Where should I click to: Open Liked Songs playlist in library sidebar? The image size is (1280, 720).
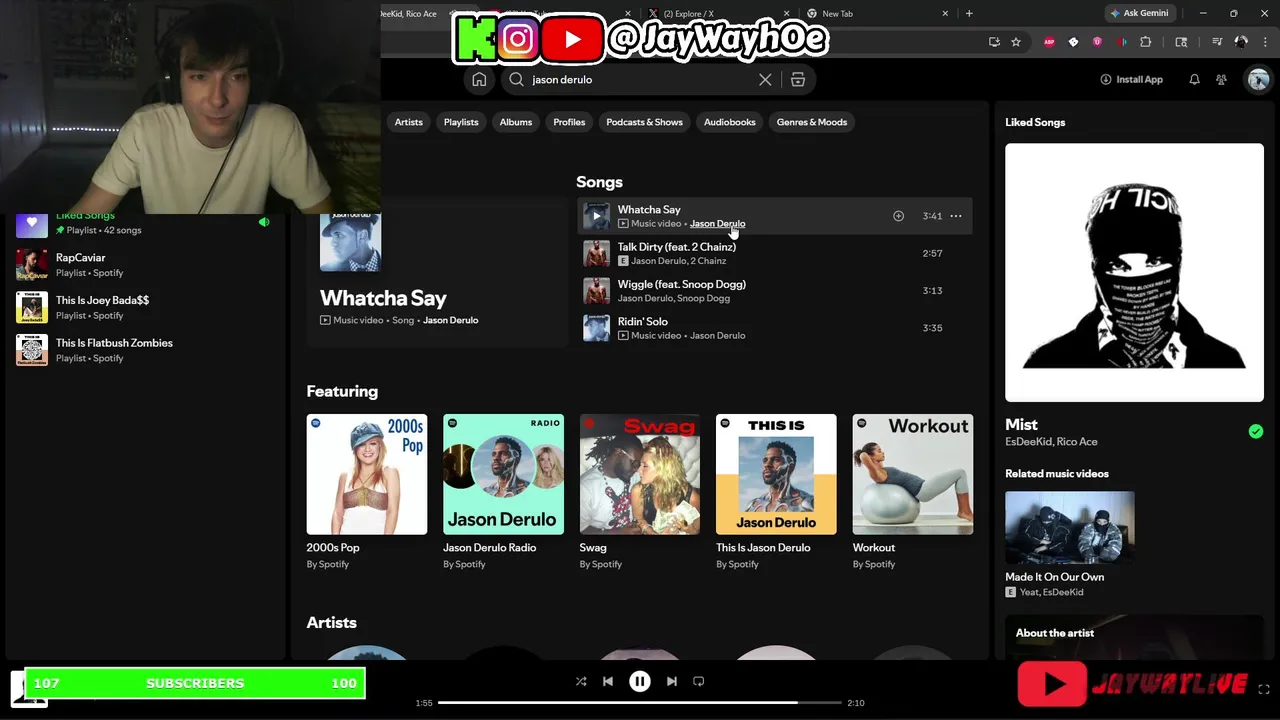point(143,223)
